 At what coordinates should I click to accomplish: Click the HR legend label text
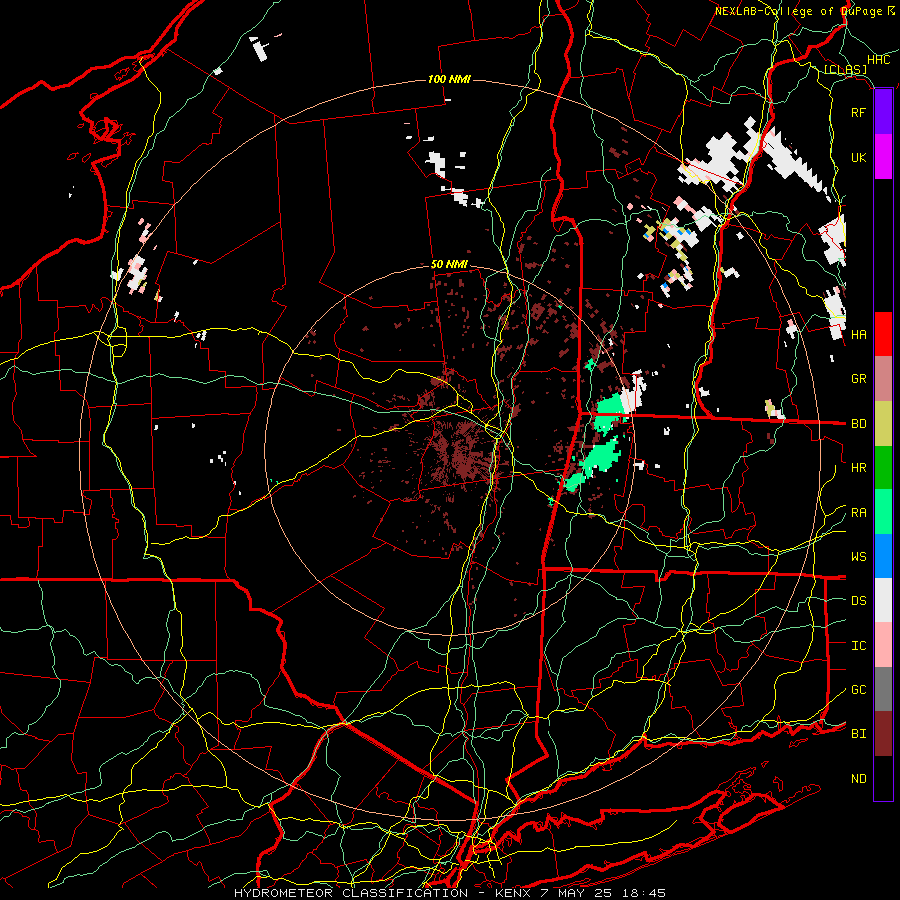pyautogui.click(x=859, y=468)
